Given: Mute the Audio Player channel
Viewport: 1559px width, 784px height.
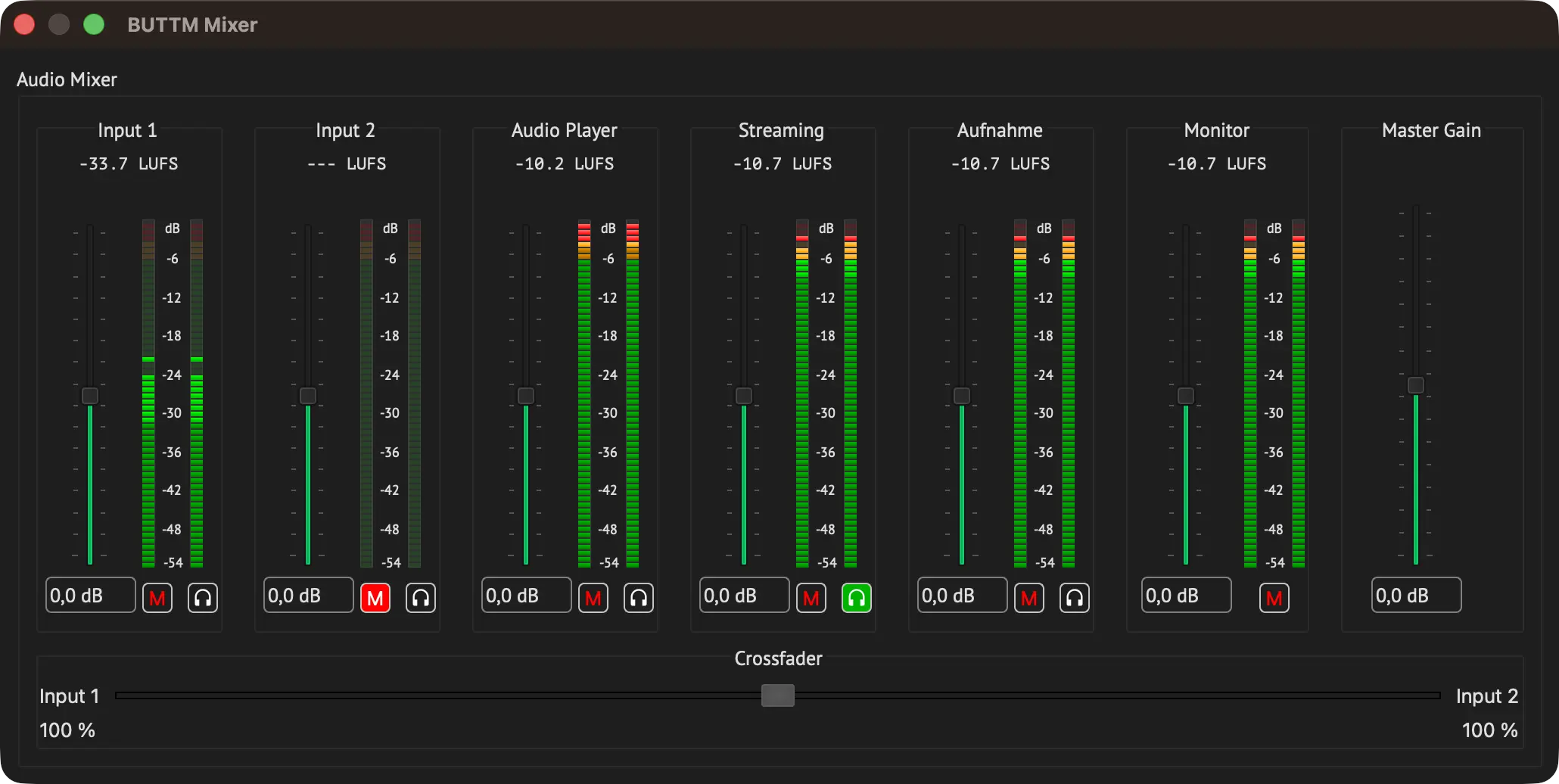Looking at the screenshot, I should 593,598.
